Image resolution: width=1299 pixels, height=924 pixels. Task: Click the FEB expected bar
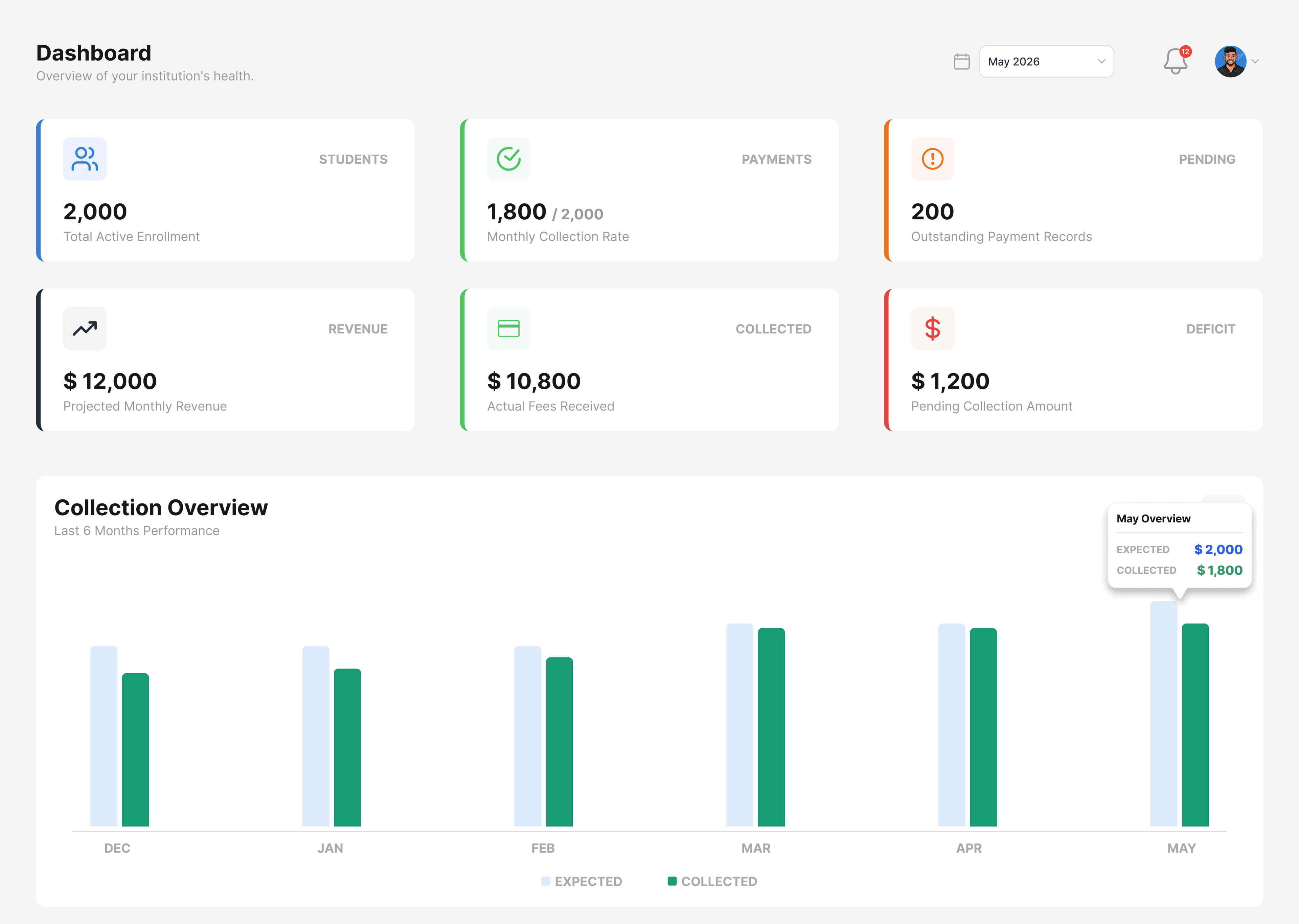[x=528, y=736]
